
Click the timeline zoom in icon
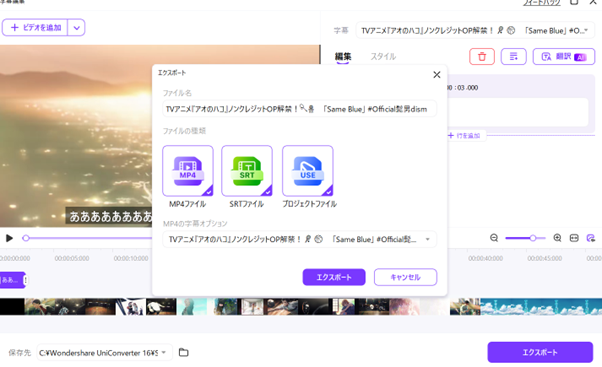557,238
